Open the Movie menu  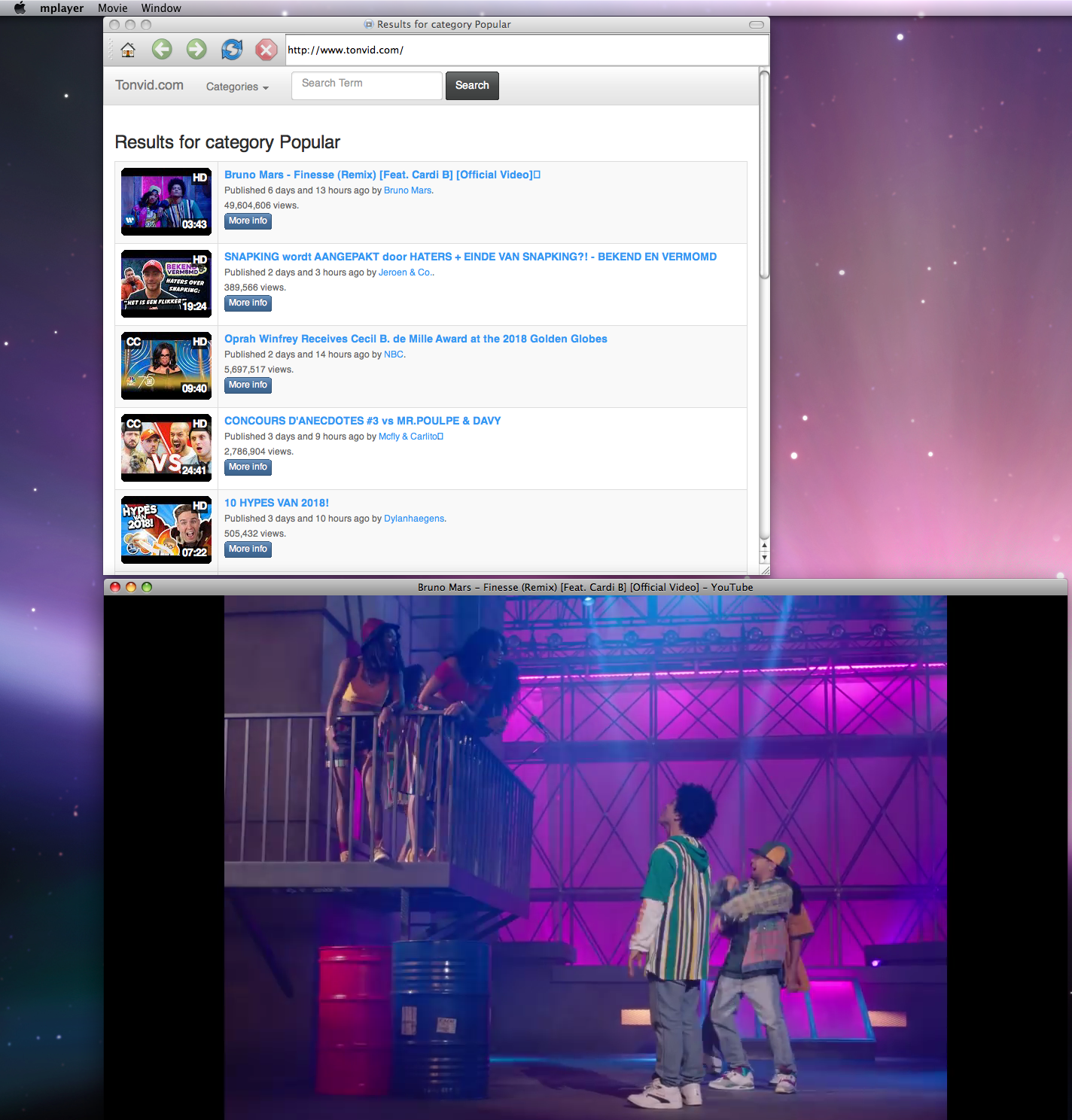coord(113,8)
